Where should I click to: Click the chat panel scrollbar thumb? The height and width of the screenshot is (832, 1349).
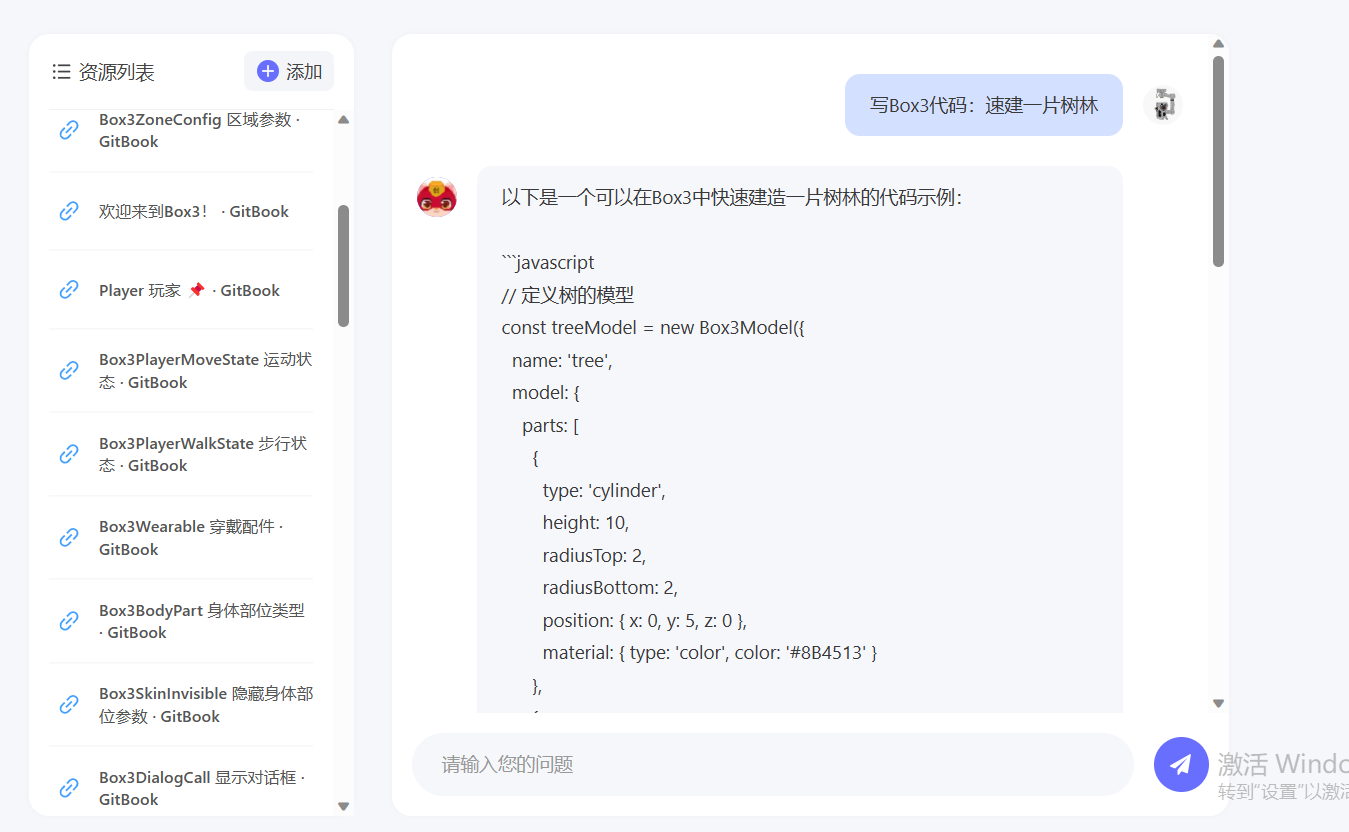click(1218, 161)
